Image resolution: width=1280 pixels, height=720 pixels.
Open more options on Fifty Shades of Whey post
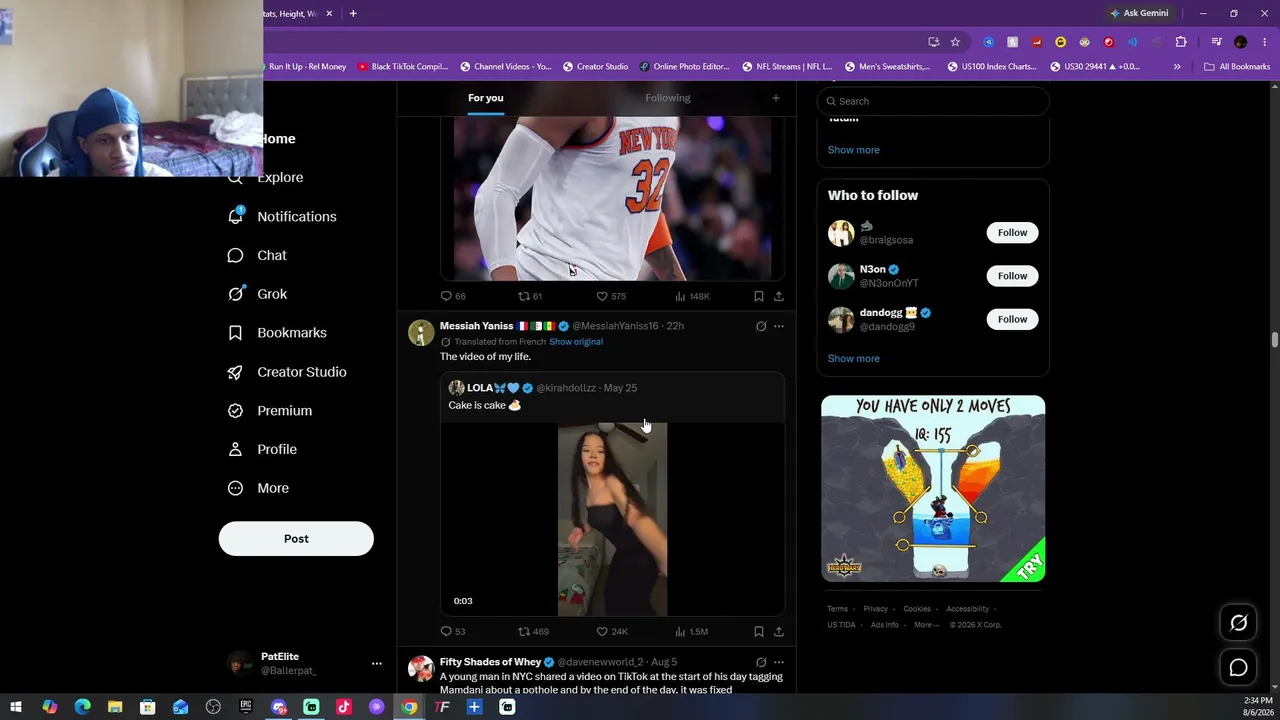tap(779, 662)
